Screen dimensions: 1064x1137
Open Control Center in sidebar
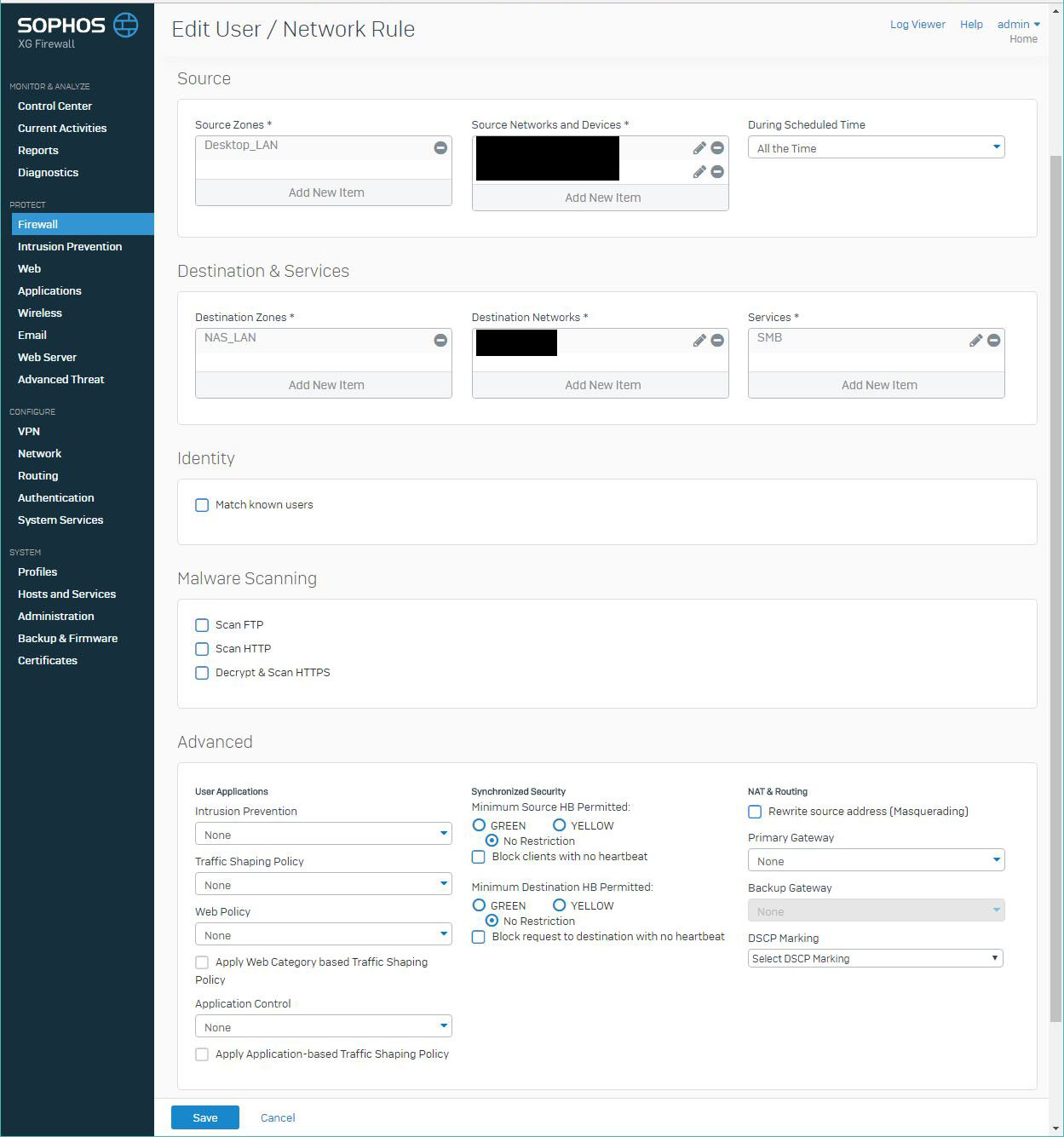click(55, 106)
